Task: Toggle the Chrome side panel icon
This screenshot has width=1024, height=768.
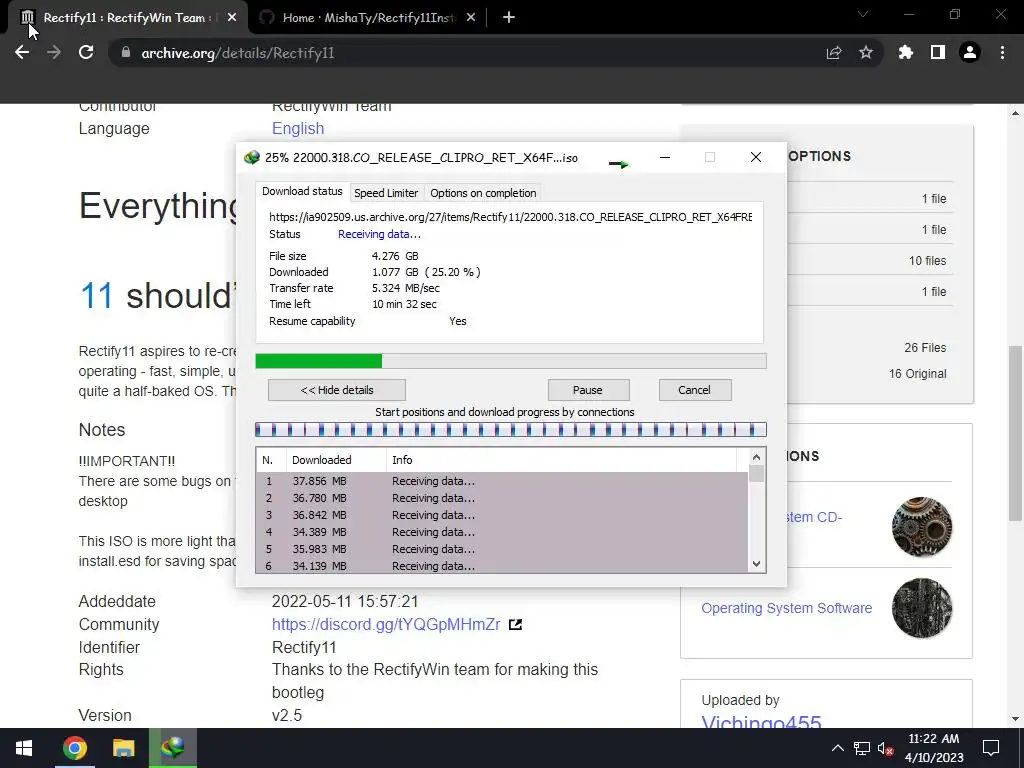Action: [x=938, y=52]
